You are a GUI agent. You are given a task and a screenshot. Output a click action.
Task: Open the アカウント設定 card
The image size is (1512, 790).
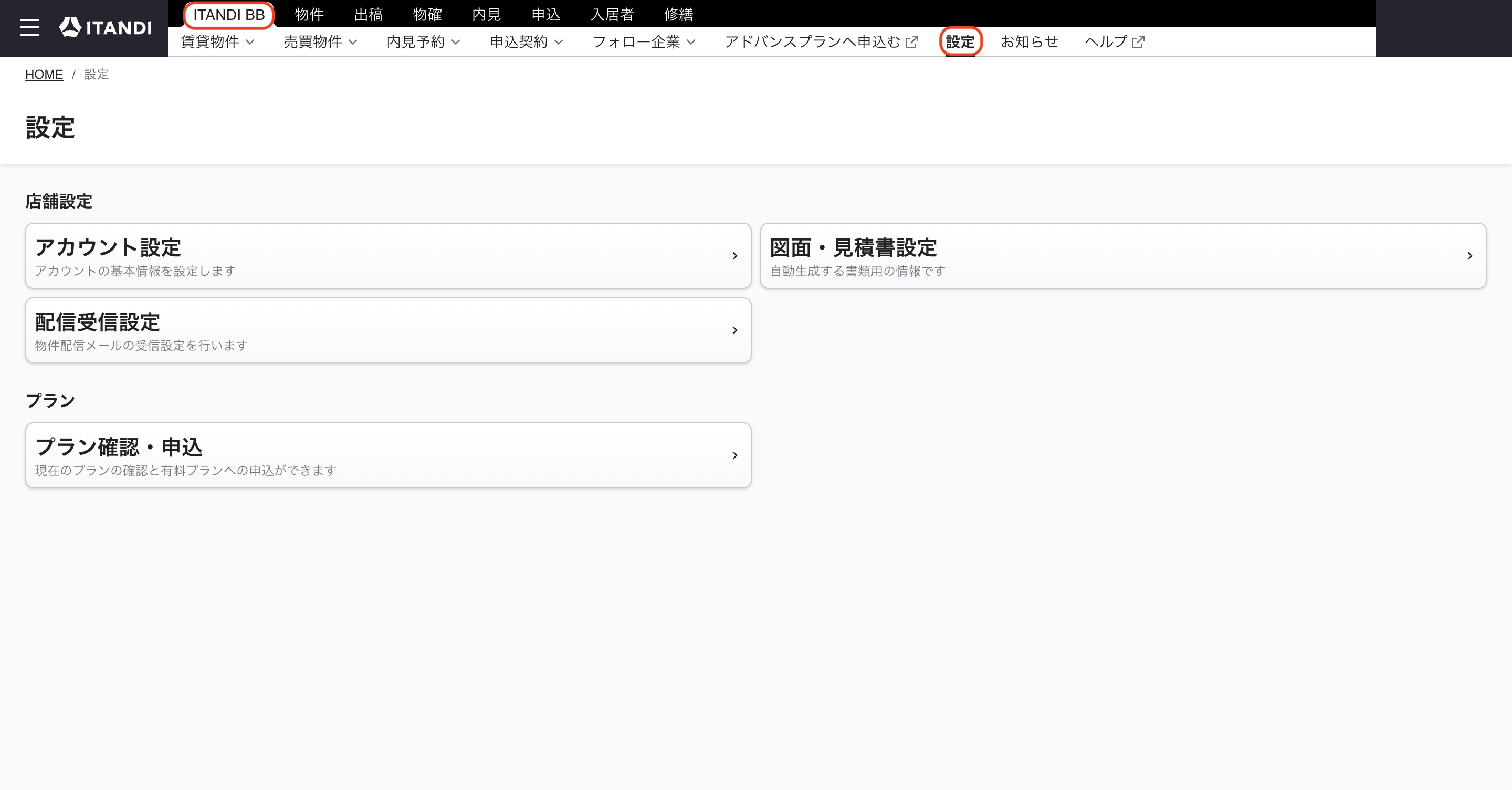pyautogui.click(x=388, y=256)
